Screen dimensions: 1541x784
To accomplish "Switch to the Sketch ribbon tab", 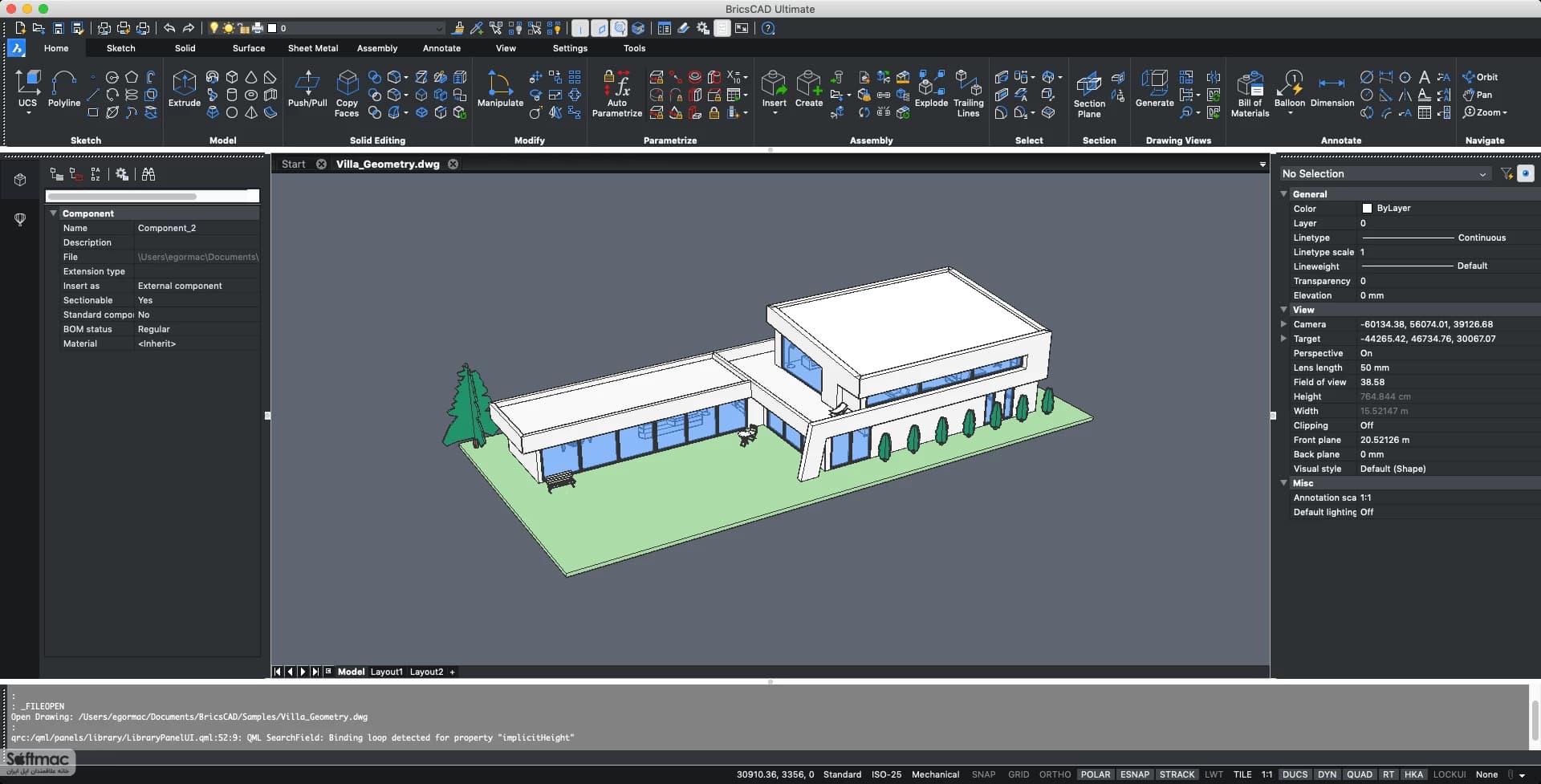I will coord(120,48).
